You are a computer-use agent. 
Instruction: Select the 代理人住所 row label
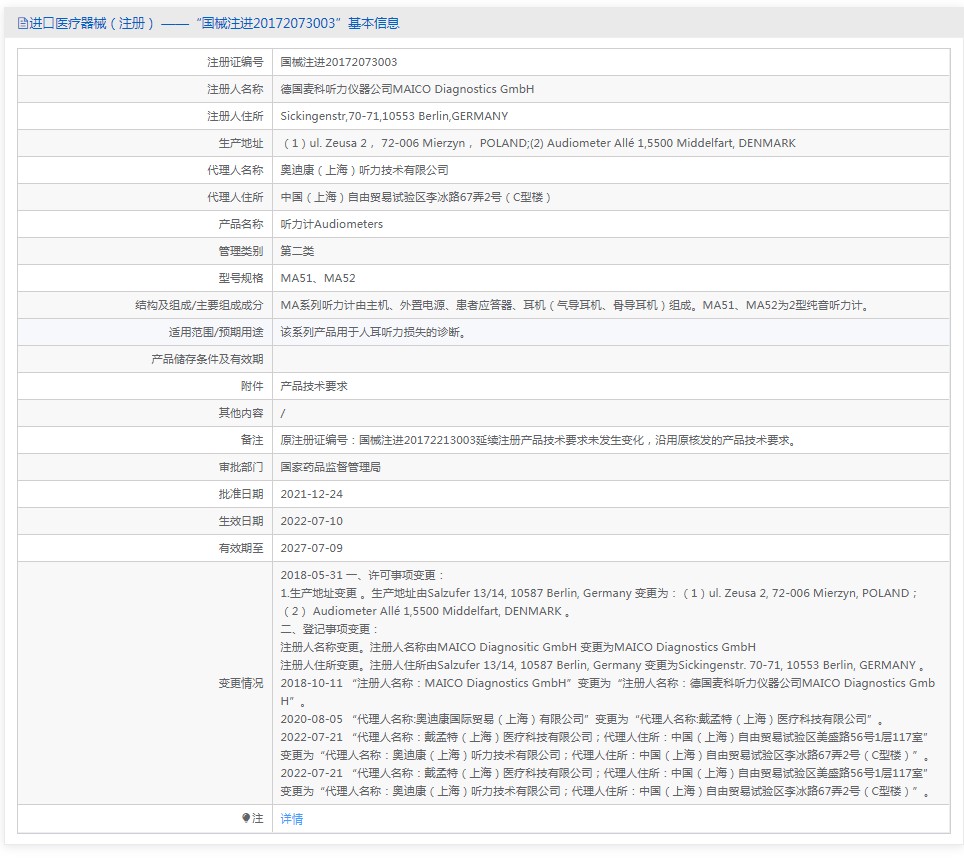point(235,197)
